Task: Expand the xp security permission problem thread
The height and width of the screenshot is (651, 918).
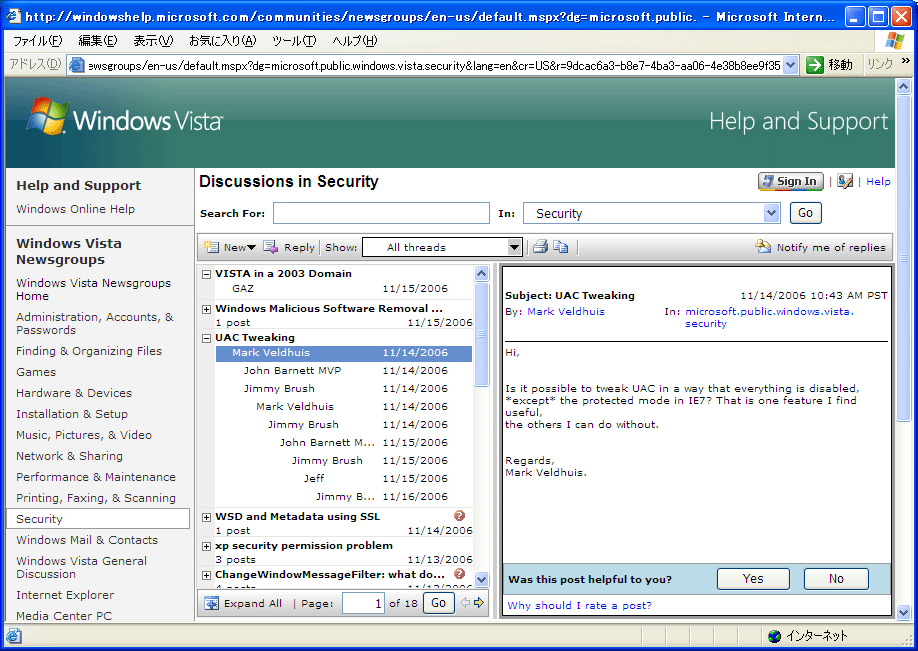Action: tap(206, 547)
